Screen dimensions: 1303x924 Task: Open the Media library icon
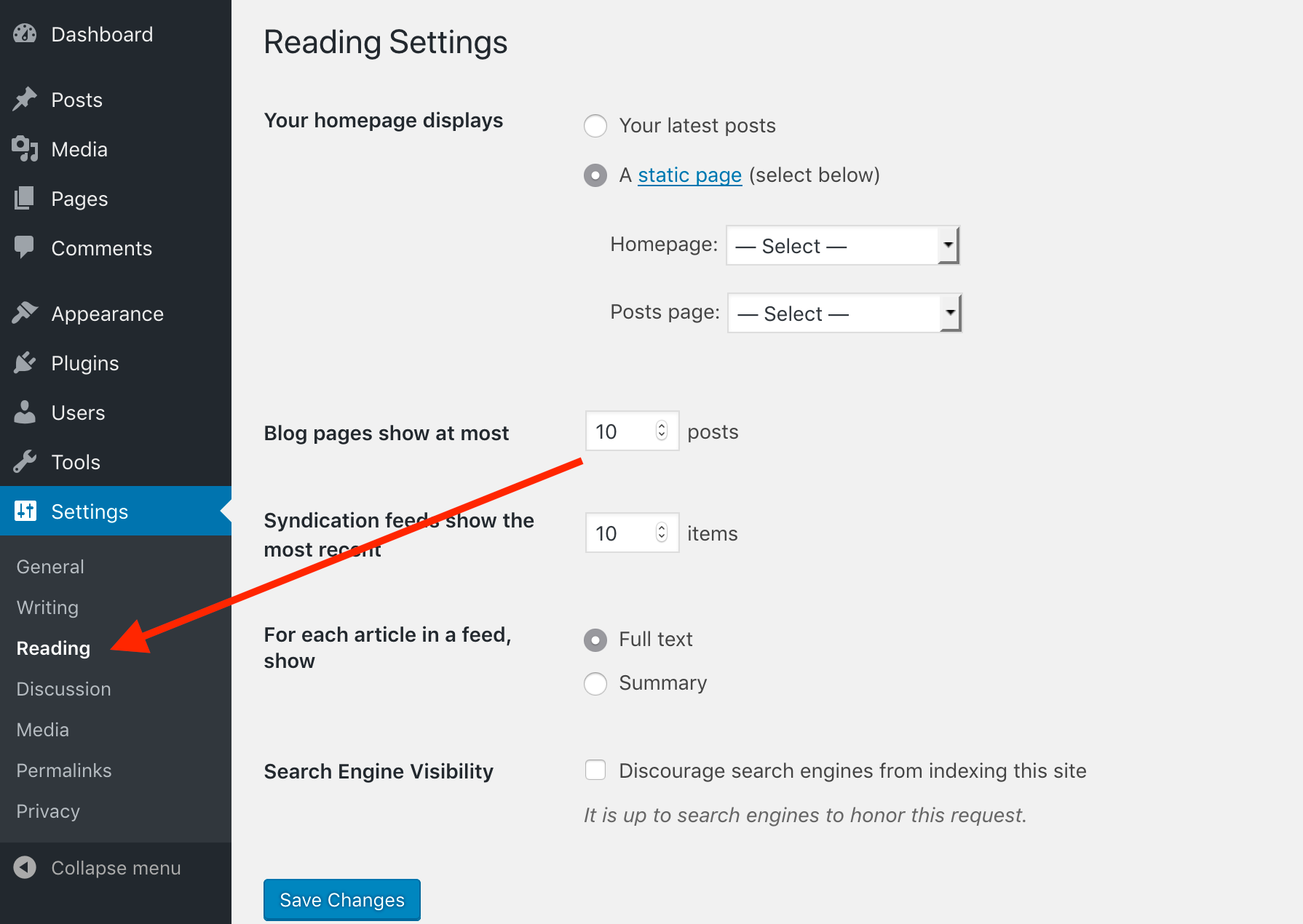24,148
